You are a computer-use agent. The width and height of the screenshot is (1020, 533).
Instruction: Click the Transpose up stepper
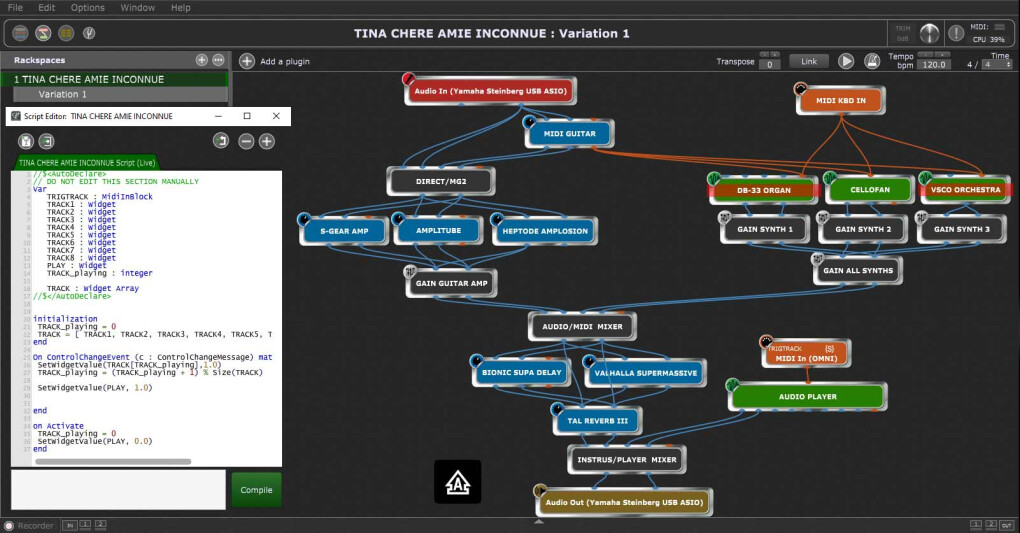click(x=774, y=55)
